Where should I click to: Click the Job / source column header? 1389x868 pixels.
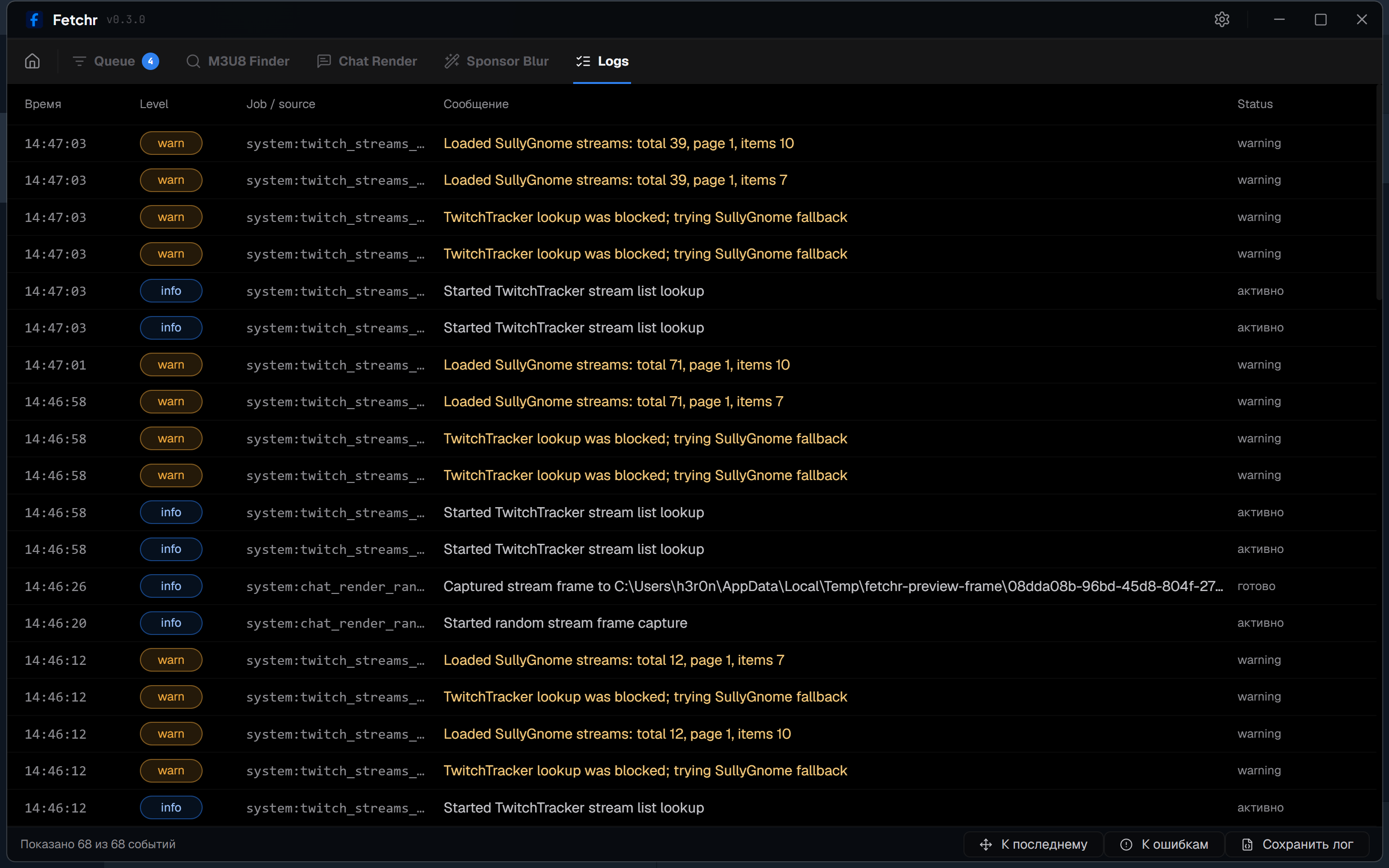281,104
